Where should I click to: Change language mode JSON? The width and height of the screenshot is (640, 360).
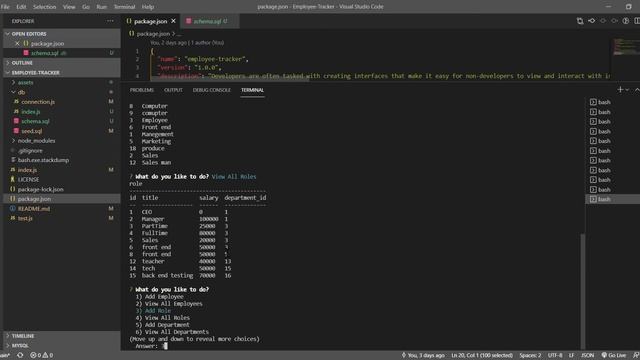point(587,355)
